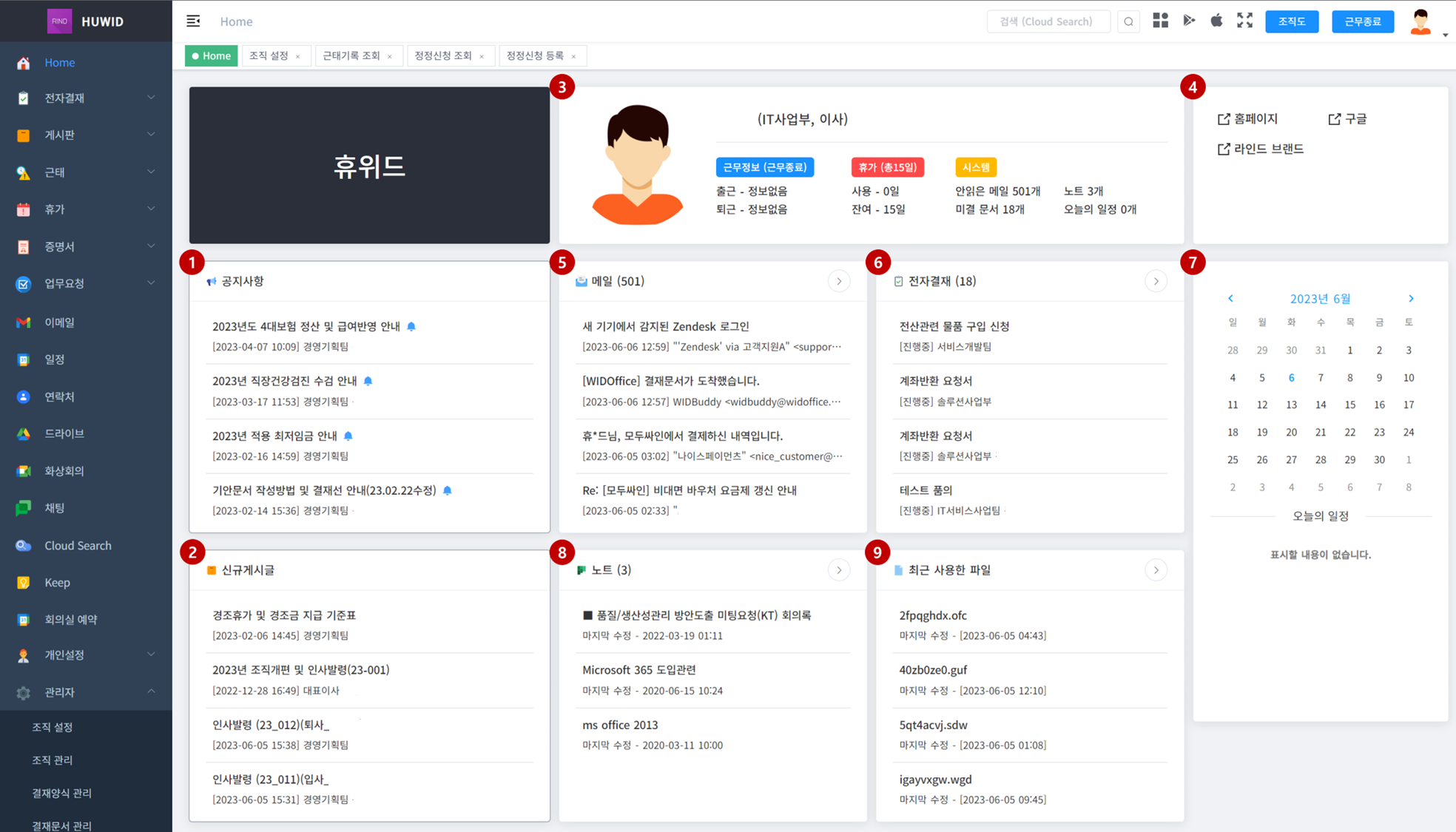Click the Cloud Search input field
Image resolution: width=1456 pixels, height=832 pixels.
tap(1048, 21)
